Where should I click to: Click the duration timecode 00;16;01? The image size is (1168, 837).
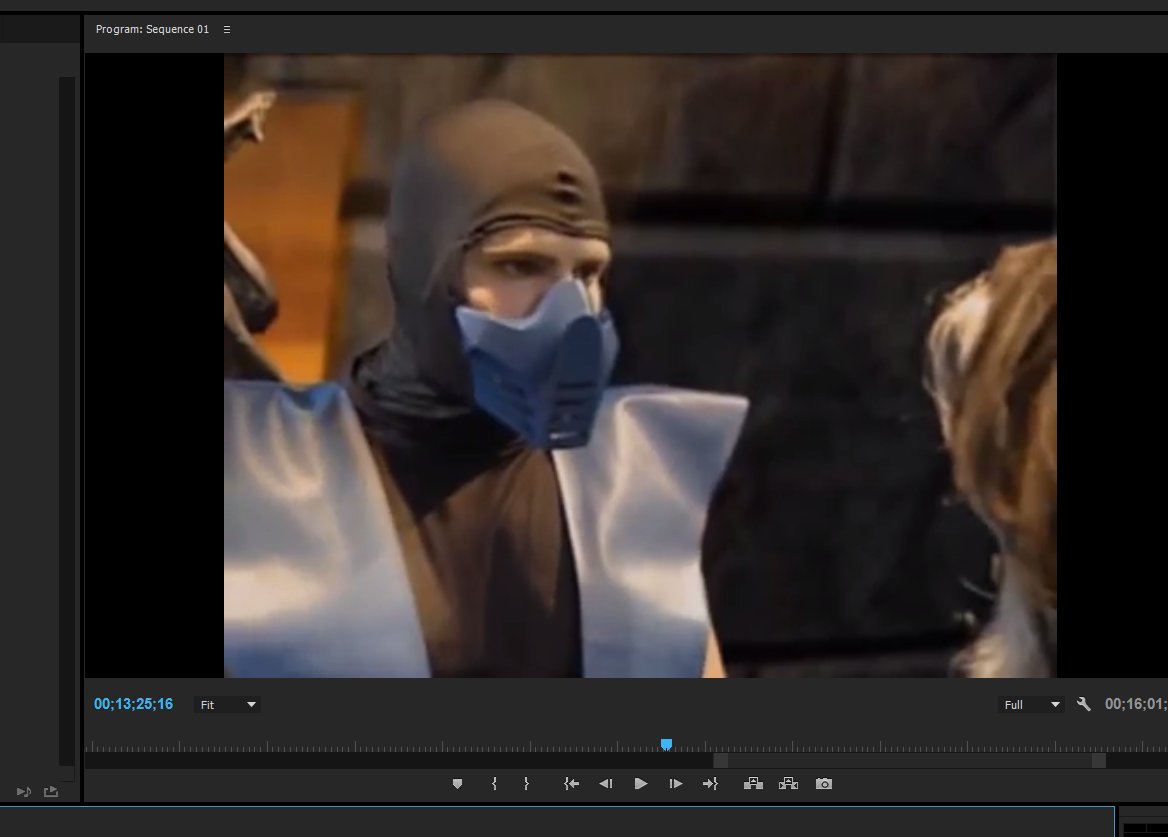(x=1136, y=704)
